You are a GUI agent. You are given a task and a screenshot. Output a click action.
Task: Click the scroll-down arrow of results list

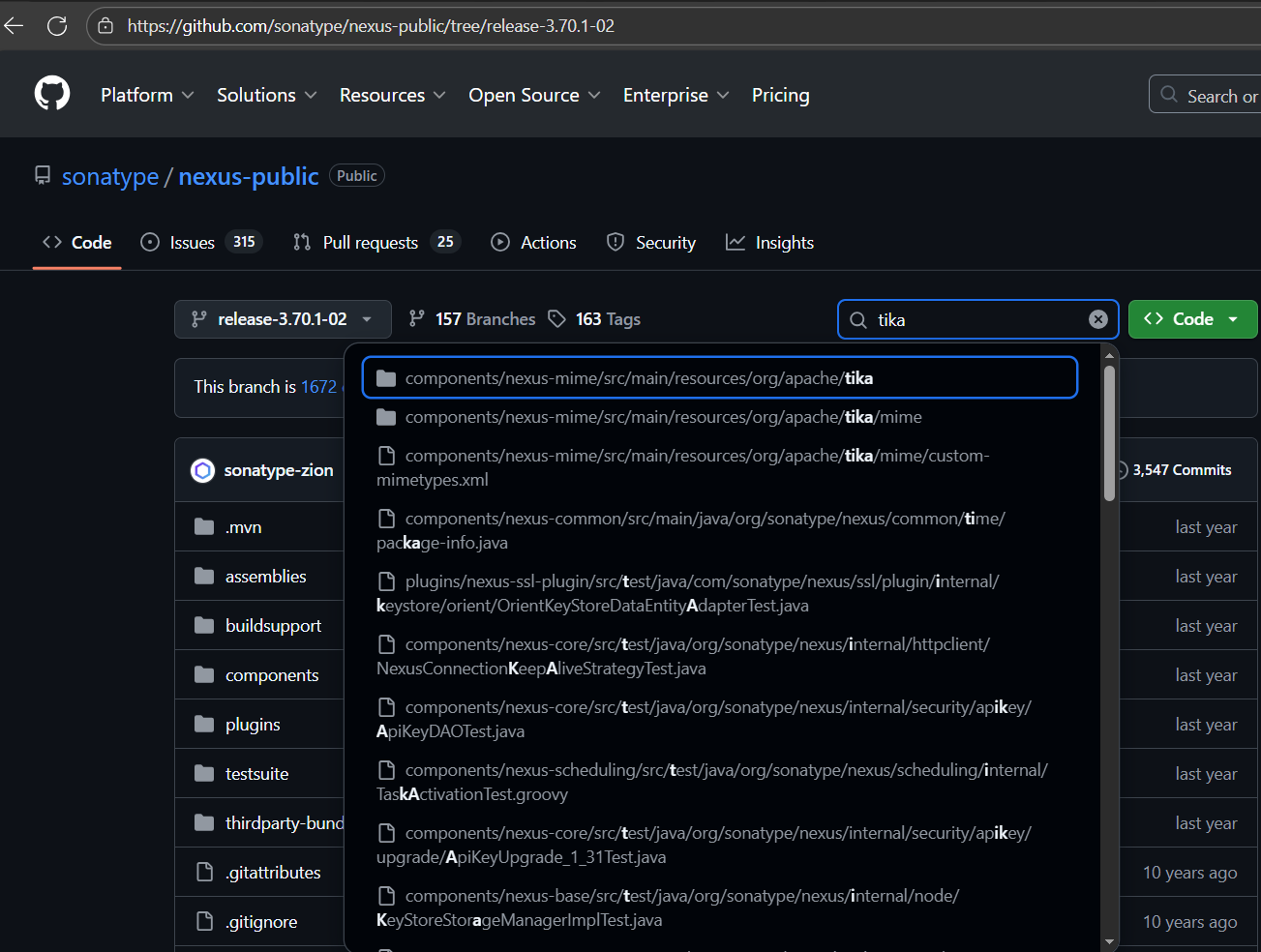click(1109, 941)
